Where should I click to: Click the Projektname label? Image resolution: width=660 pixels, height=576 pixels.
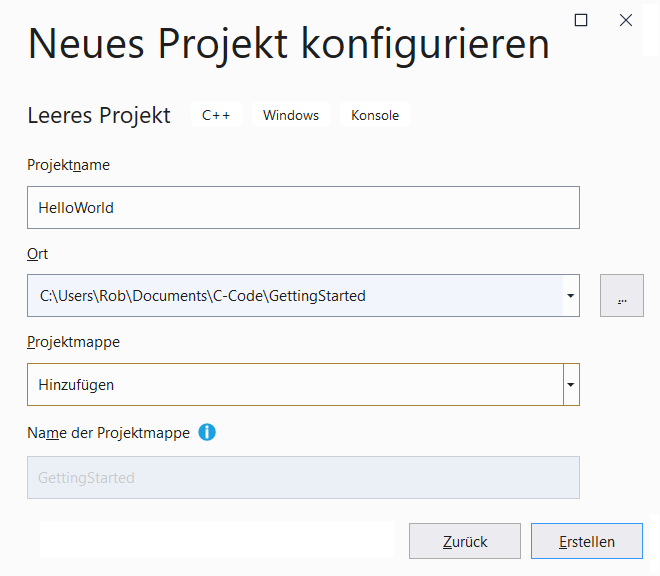[x=68, y=165]
